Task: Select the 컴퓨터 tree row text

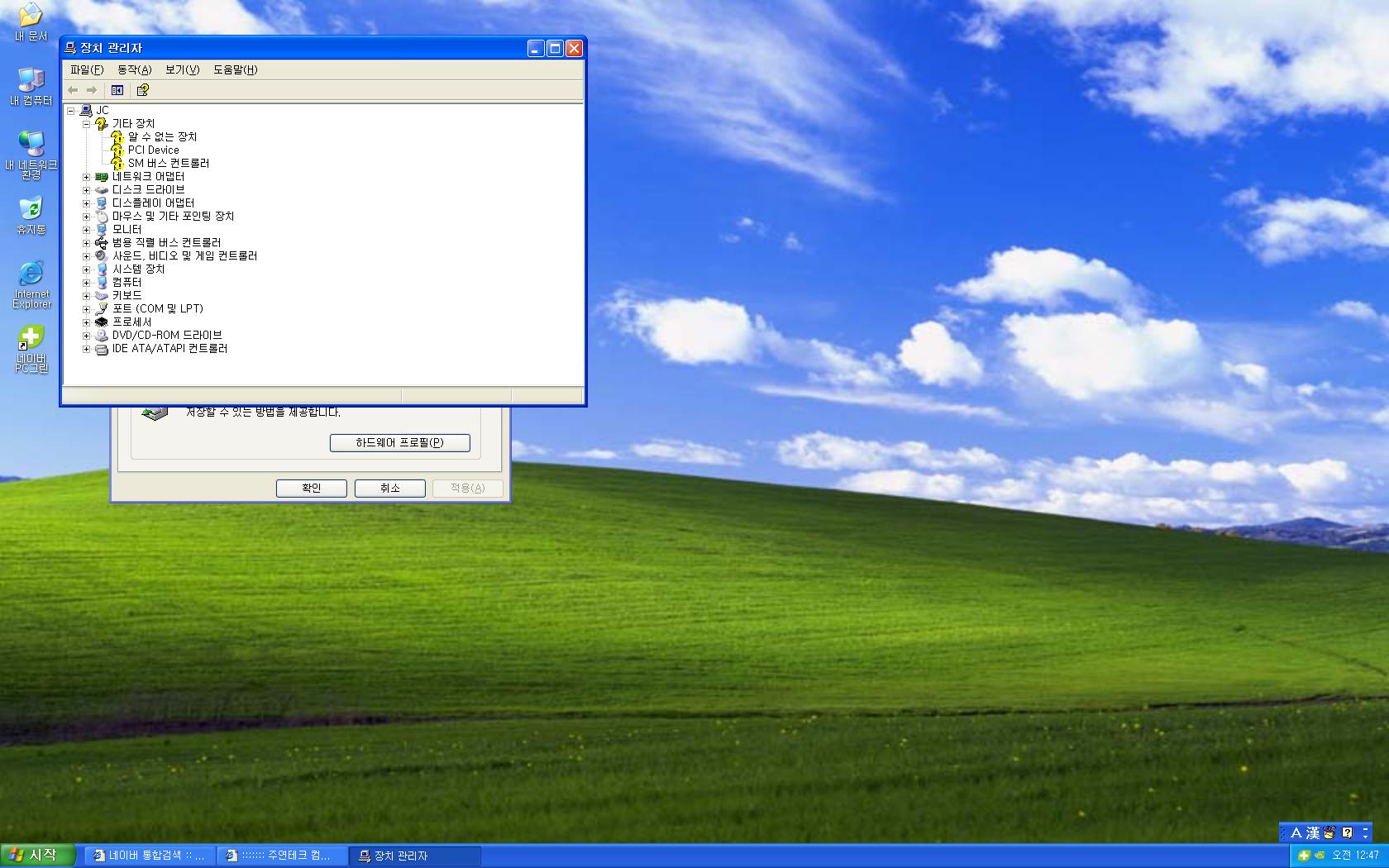Action: pyautogui.click(x=126, y=283)
